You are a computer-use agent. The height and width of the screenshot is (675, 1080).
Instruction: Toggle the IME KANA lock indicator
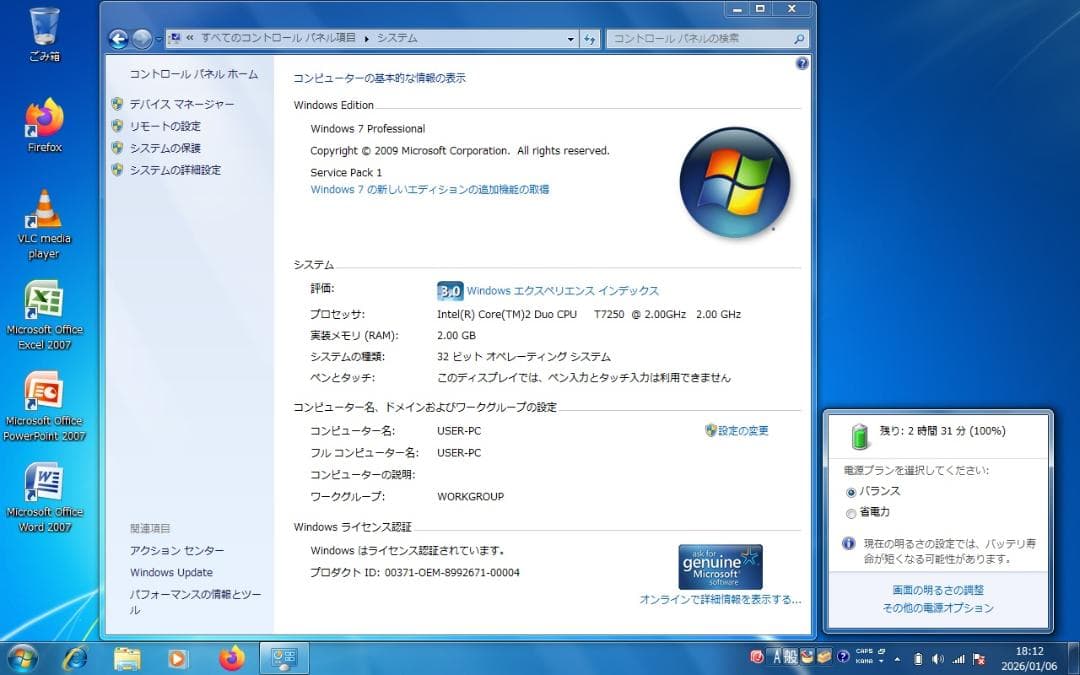point(864,661)
